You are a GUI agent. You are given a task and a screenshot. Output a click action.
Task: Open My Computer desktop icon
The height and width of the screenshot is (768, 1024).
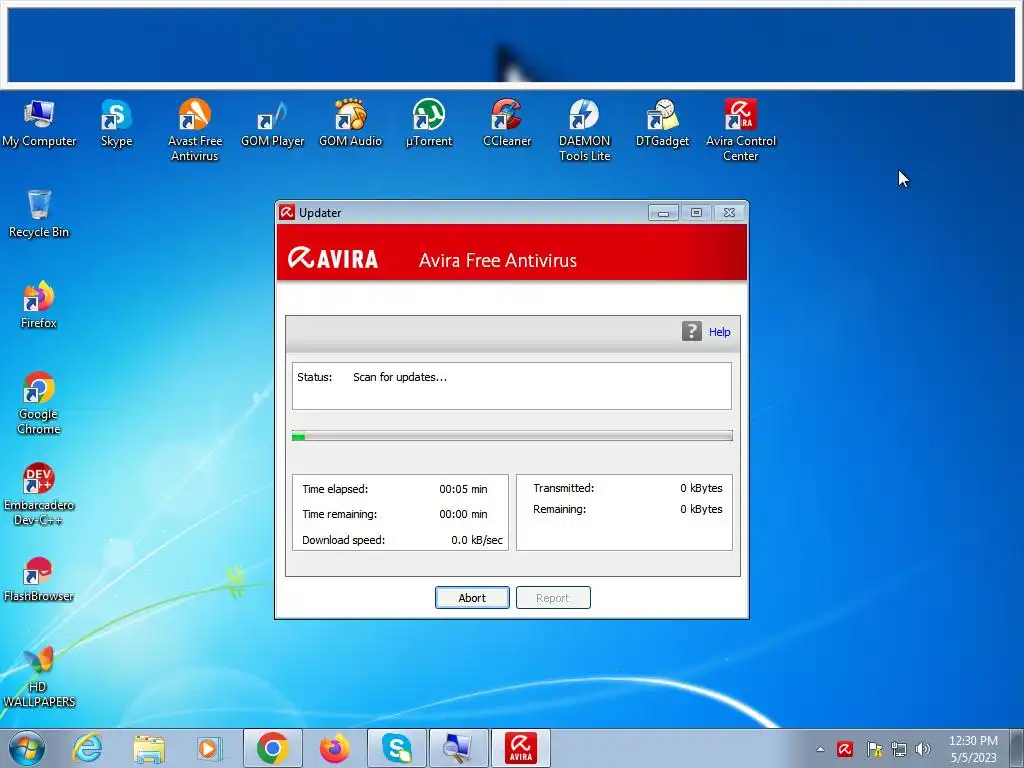click(x=39, y=123)
